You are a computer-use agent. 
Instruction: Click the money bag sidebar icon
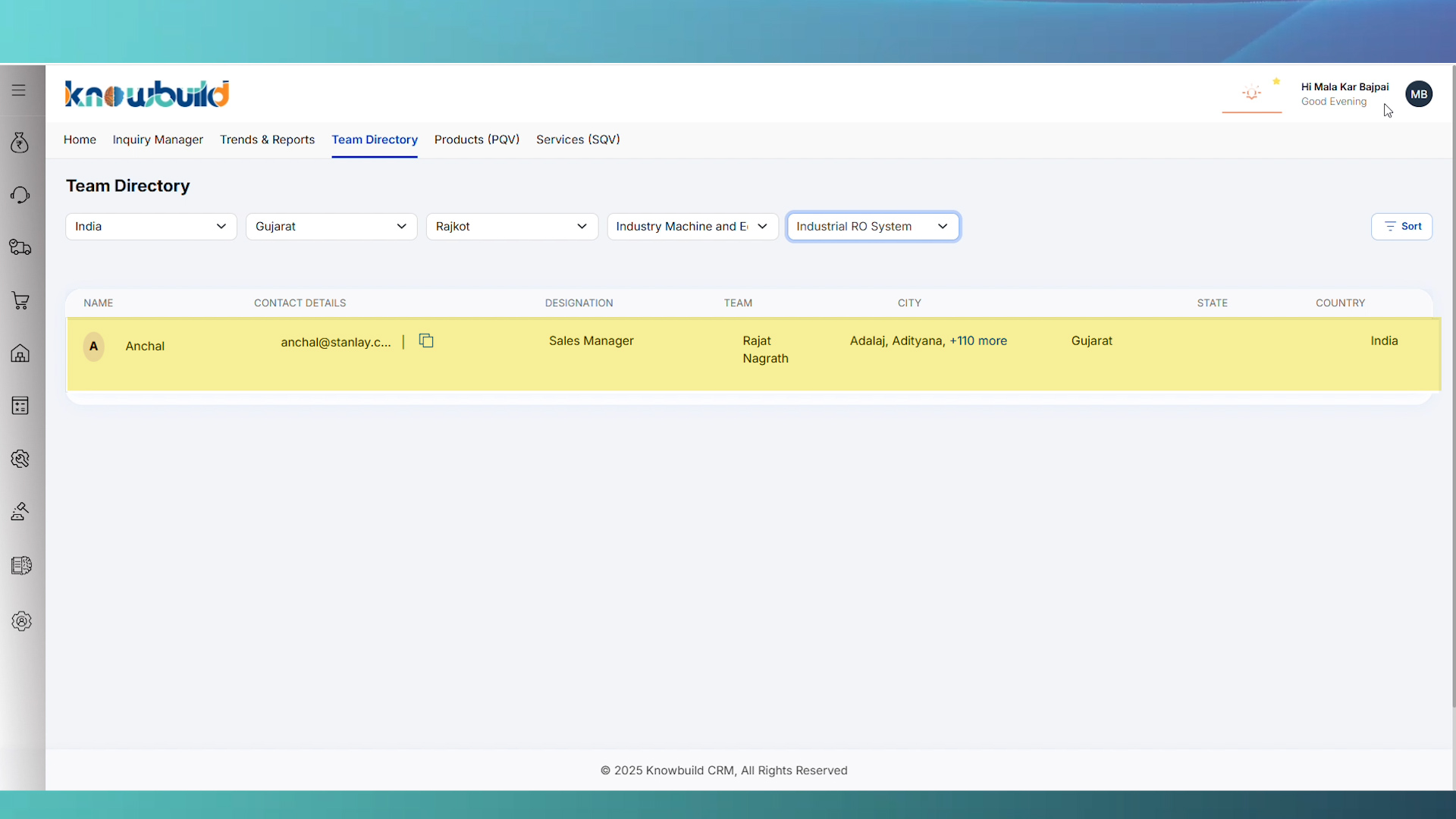tap(20, 143)
